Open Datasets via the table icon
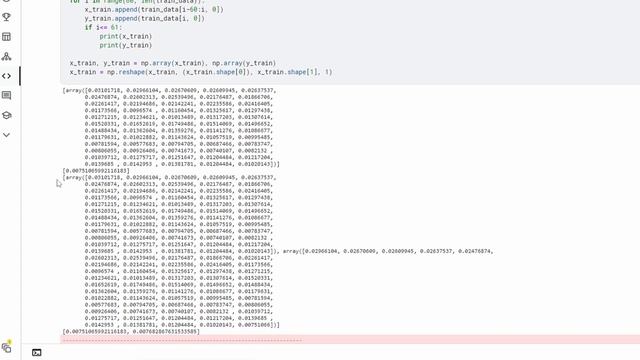 7,37
